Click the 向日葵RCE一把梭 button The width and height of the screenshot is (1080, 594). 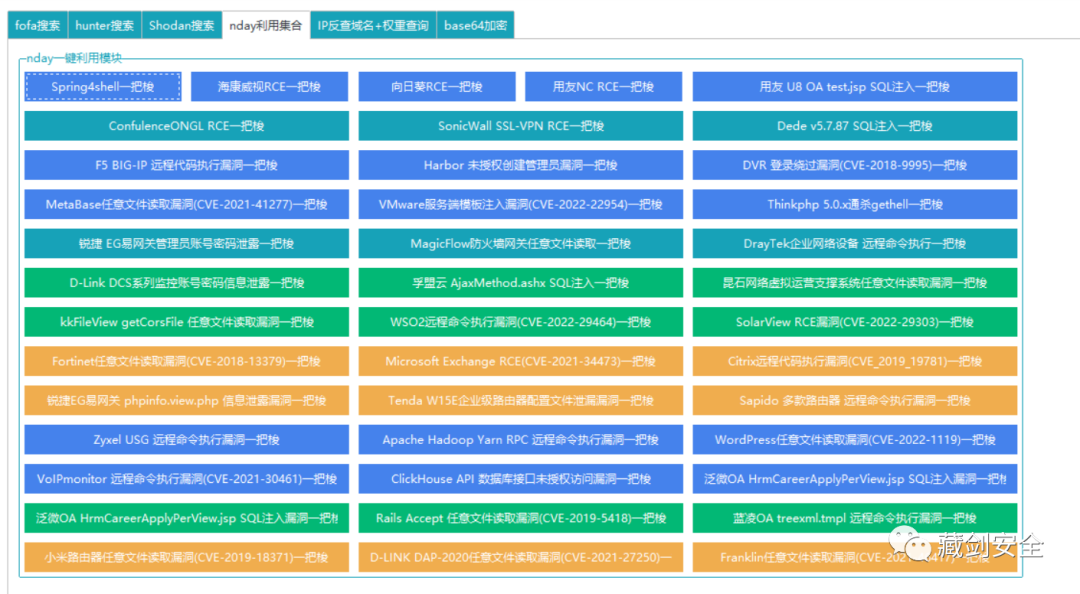click(437, 87)
